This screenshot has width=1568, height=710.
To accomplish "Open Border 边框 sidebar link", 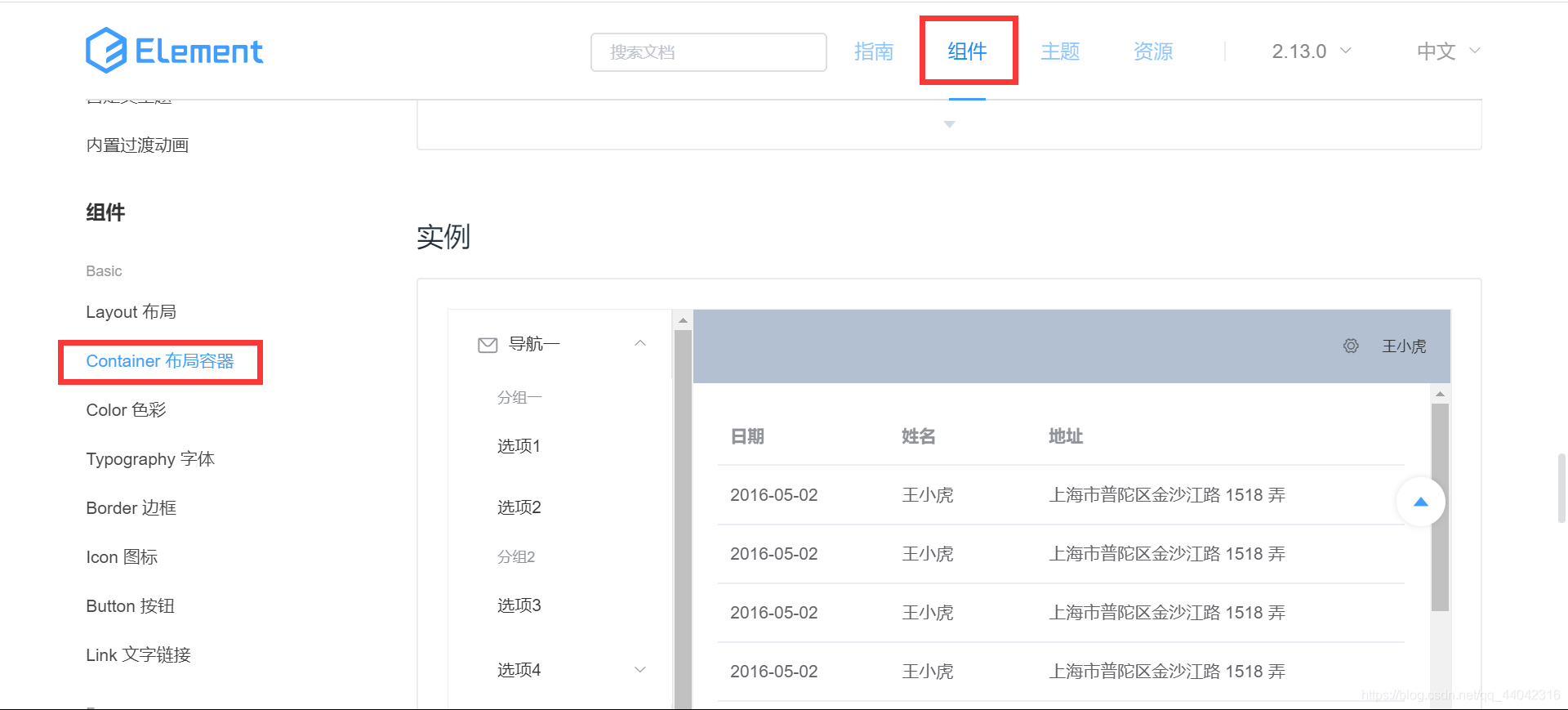I will coord(131,508).
